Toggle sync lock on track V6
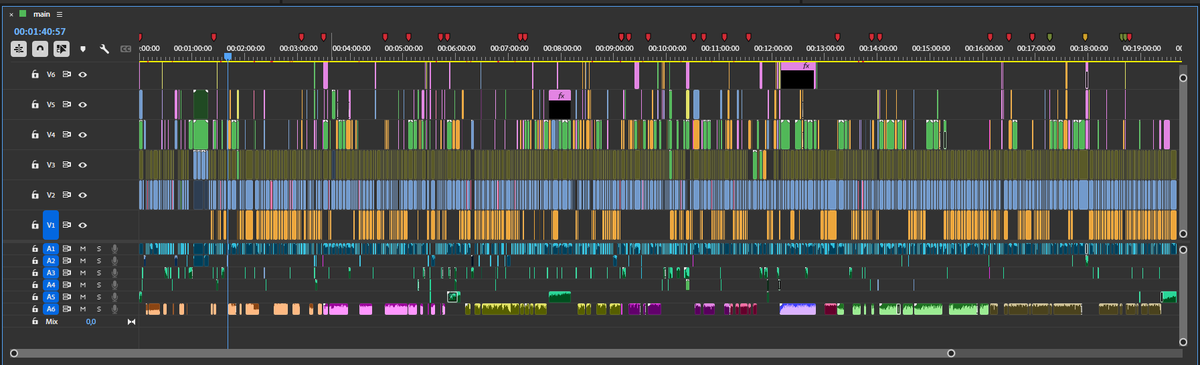The image size is (1200, 365). (68, 74)
